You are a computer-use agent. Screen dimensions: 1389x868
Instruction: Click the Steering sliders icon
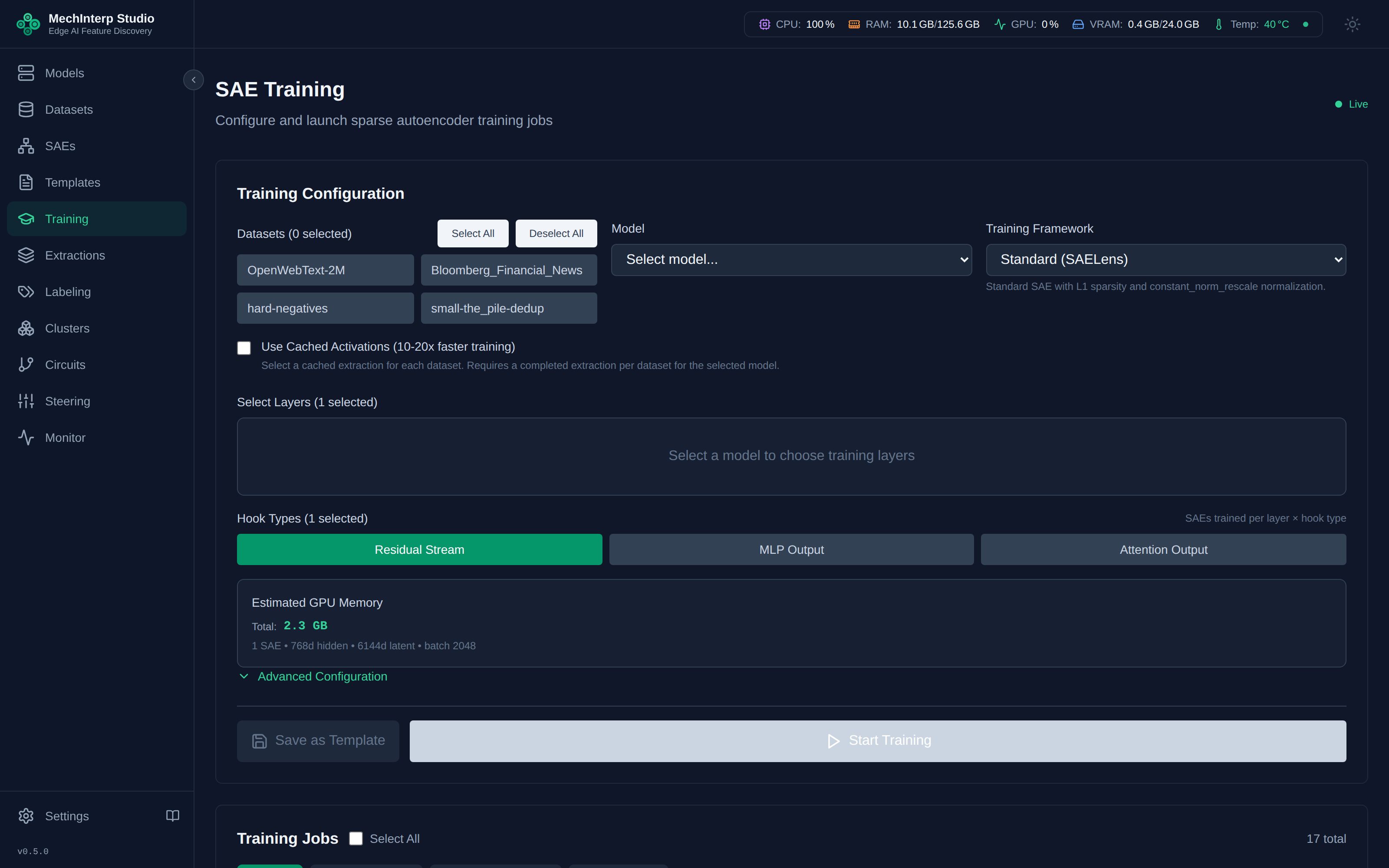[x=26, y=401]
